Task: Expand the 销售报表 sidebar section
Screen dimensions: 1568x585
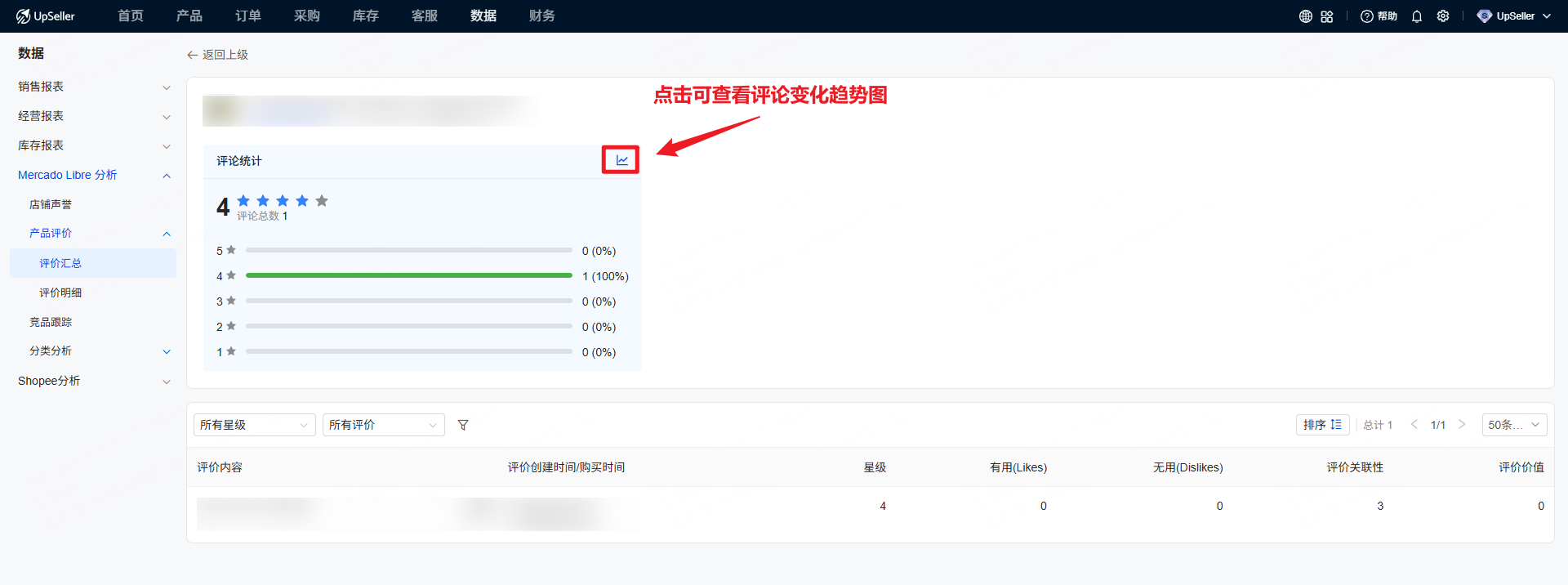Action: (94, 87)
